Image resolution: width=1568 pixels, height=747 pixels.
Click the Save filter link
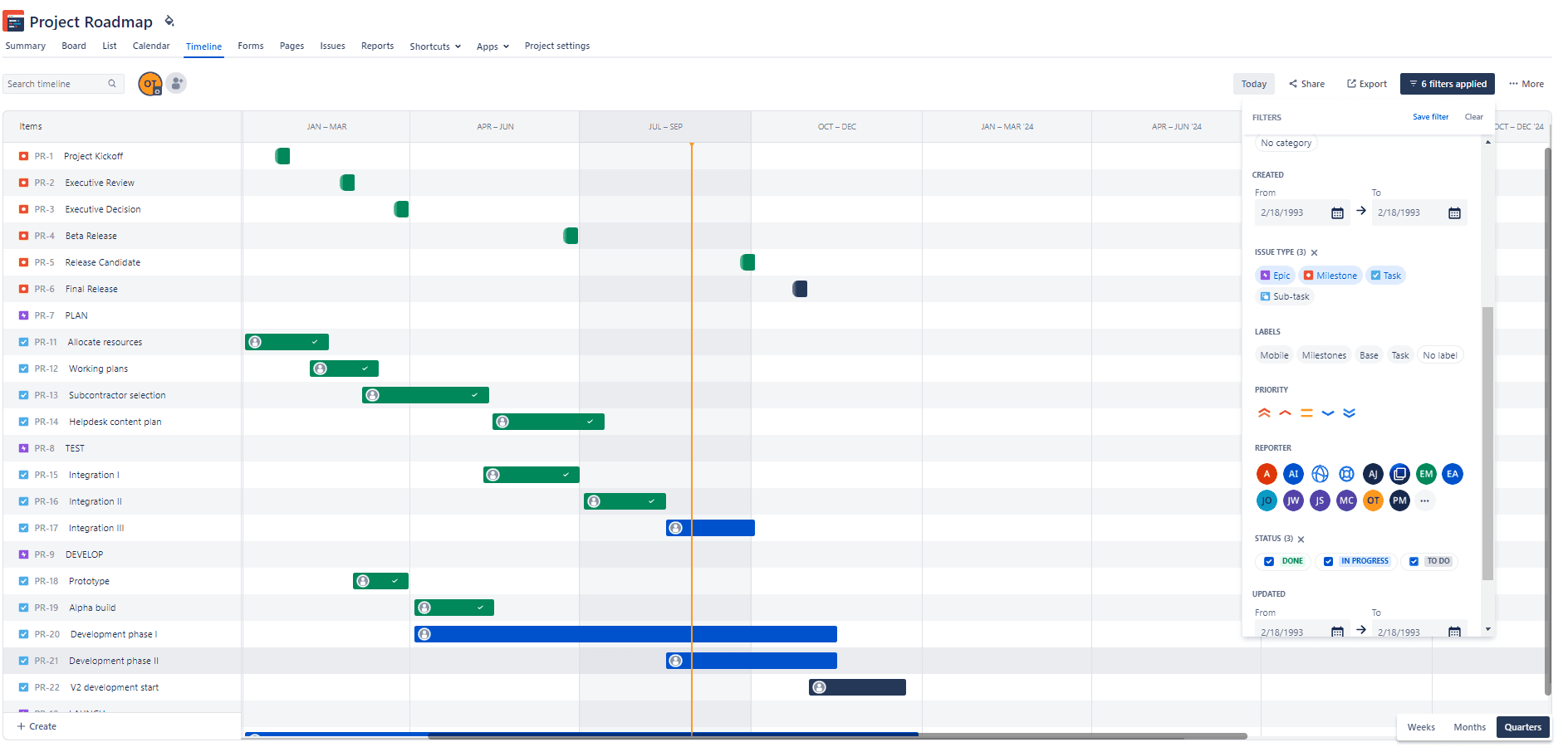click(x=1431, y=117)
